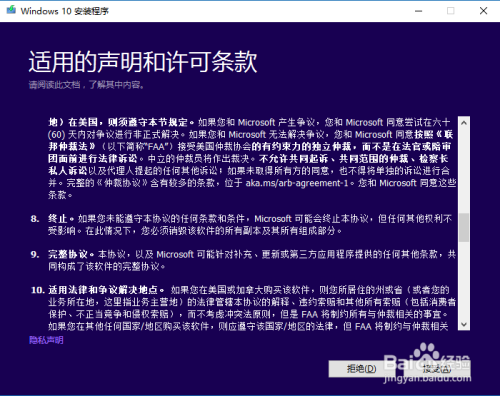Click scrollbar track below the thumb
Viewport: 500px width, 396px height.
point(464,280)
